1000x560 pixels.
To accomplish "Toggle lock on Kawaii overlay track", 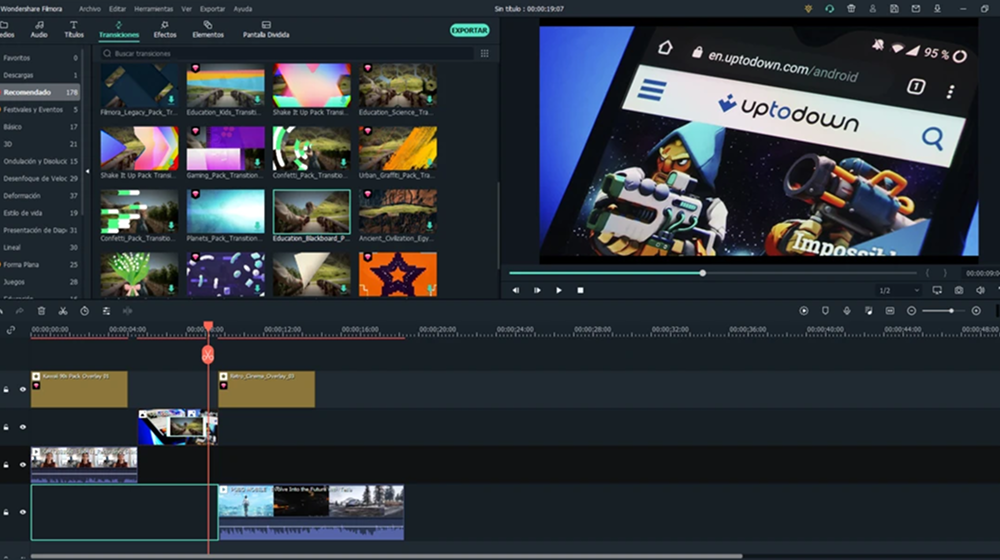I will (6, 389).
